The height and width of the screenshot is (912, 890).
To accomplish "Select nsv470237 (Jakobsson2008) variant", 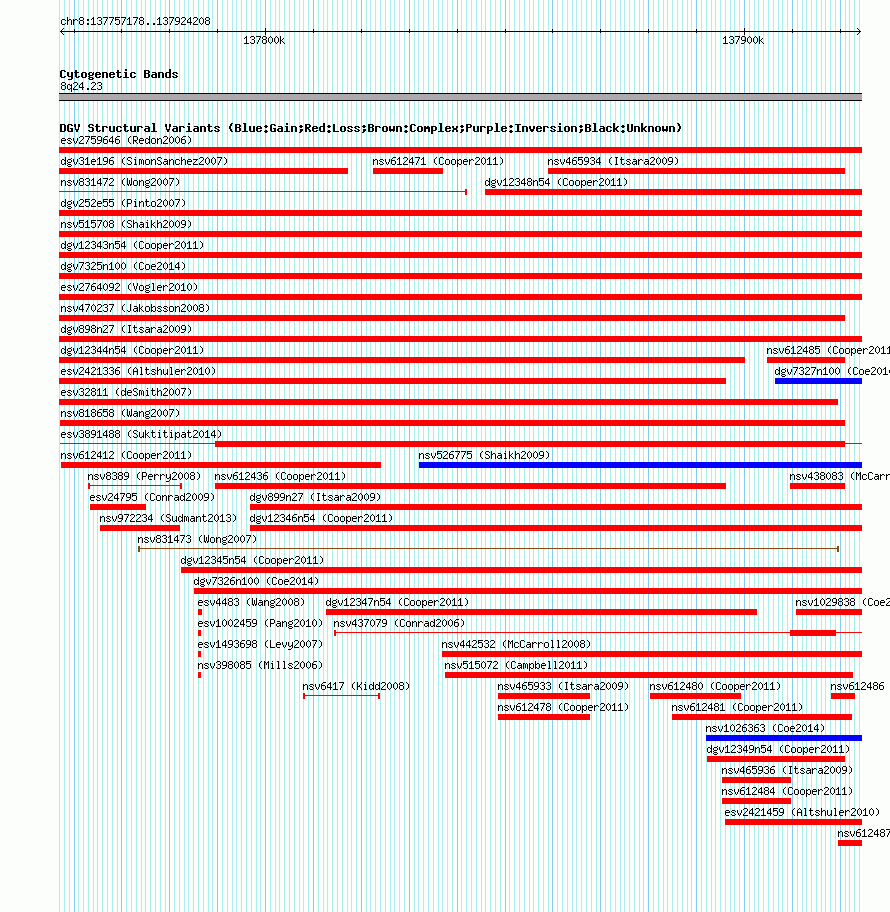I will (x=135, y=308).
